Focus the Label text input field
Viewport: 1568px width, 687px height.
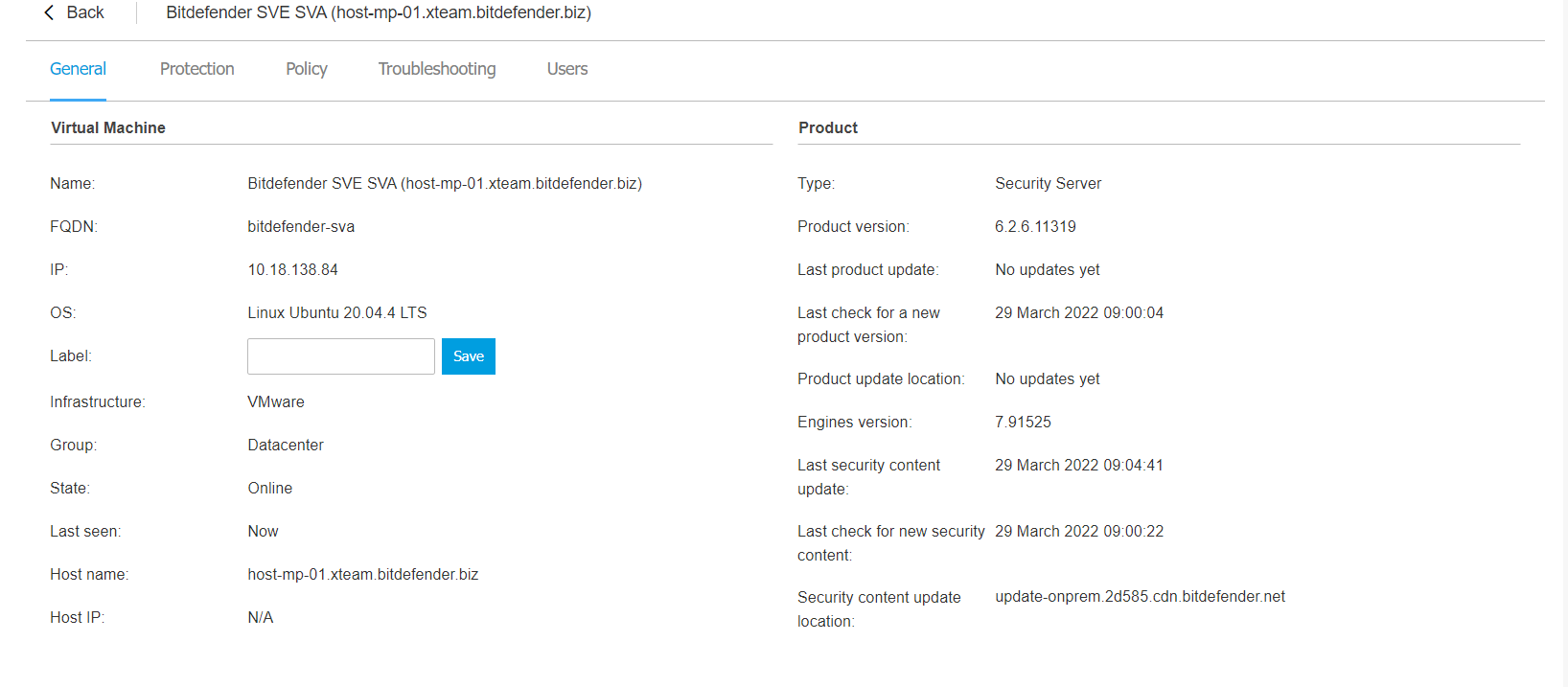340,356
